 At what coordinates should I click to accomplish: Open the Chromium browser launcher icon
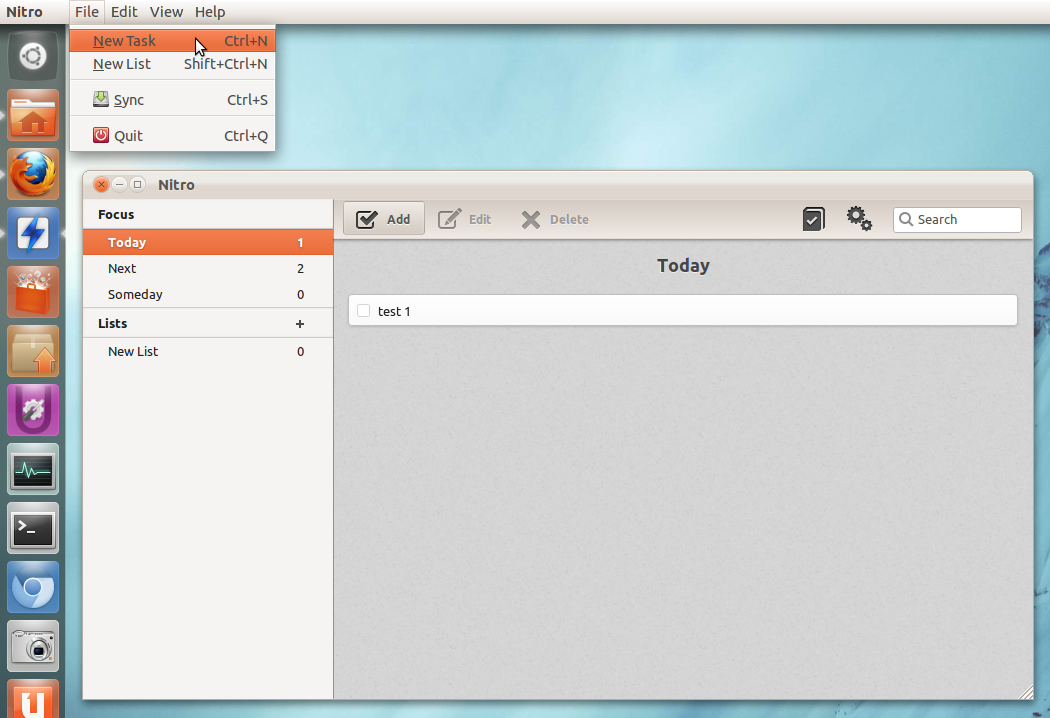[33, 587]
